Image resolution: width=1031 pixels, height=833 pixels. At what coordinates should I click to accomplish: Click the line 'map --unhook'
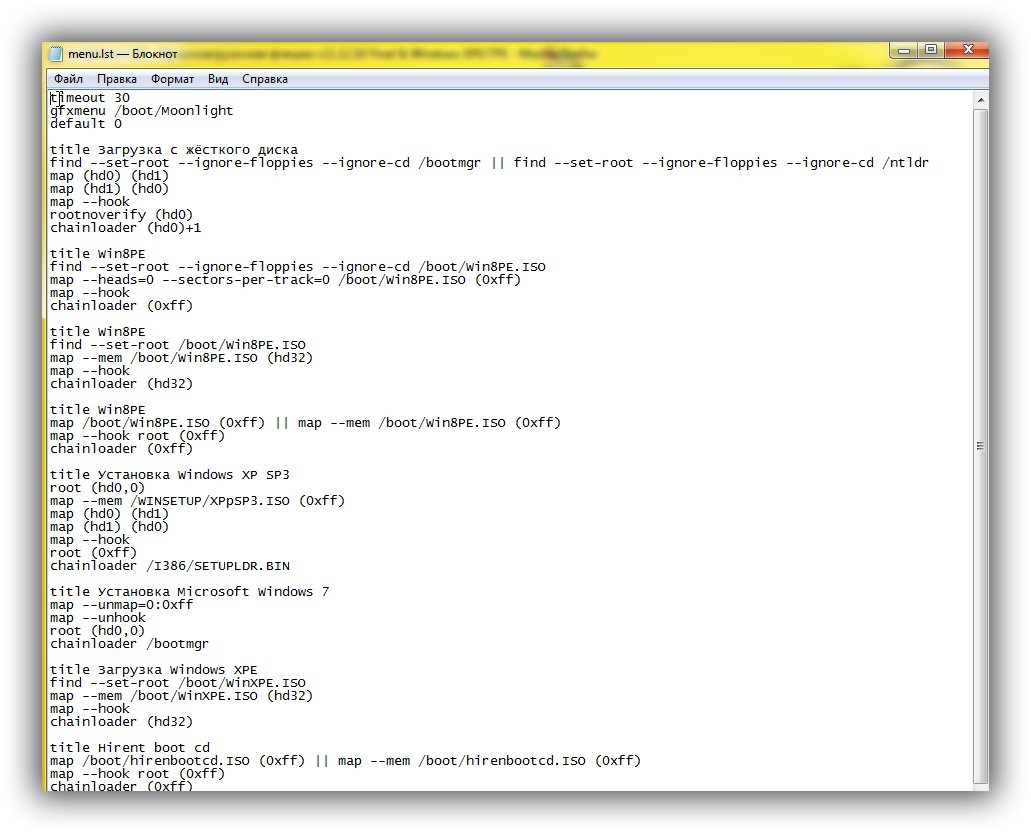[x=98, y=618]
